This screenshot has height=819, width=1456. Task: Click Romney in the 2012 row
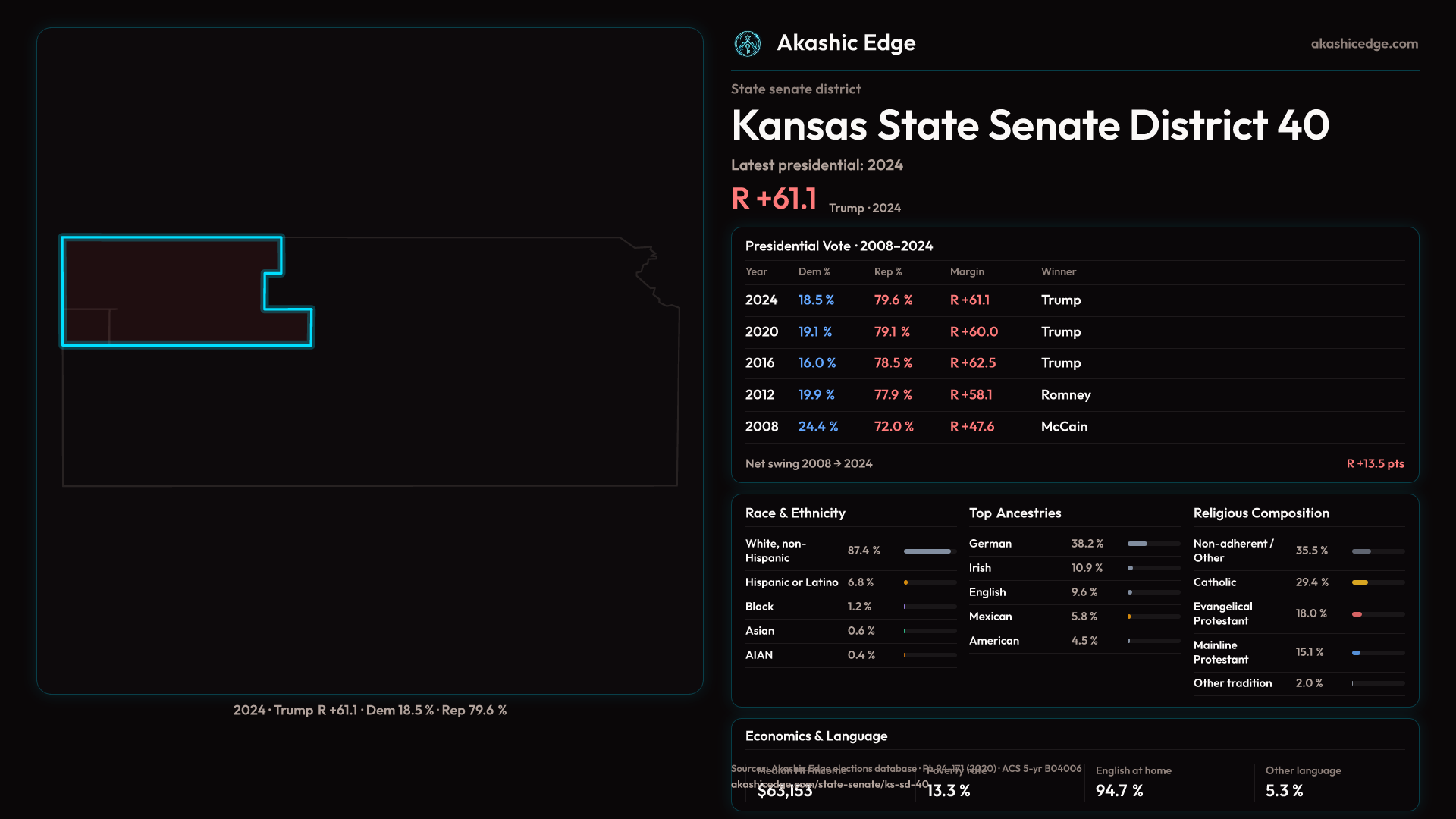point(1065,395)
